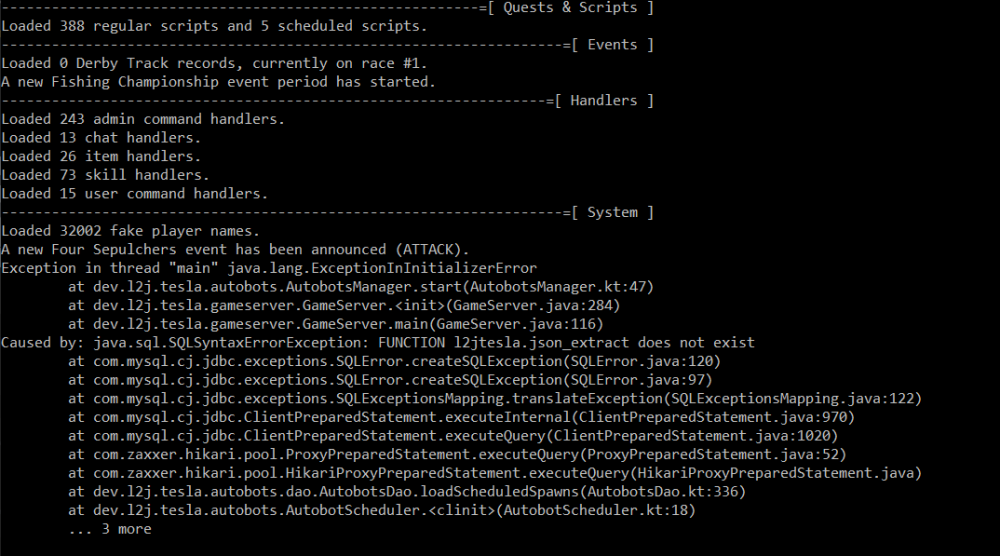Click the "Caused by: java.sql.SQLSyntaxErrorException" line
This screenshot has width=1000, height=556.
tap(378, 343)
